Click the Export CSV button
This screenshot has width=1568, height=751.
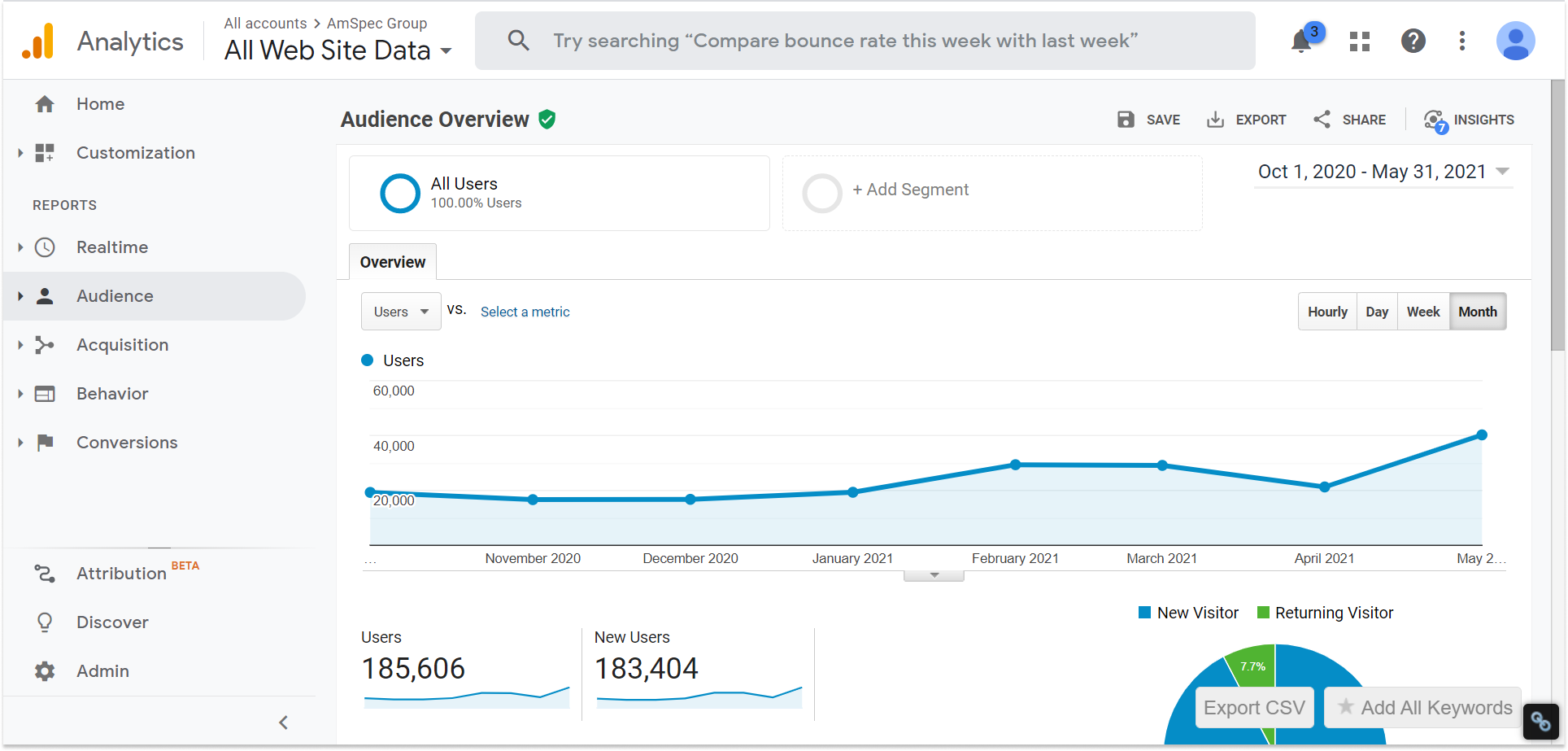(x=1254, y=708)
